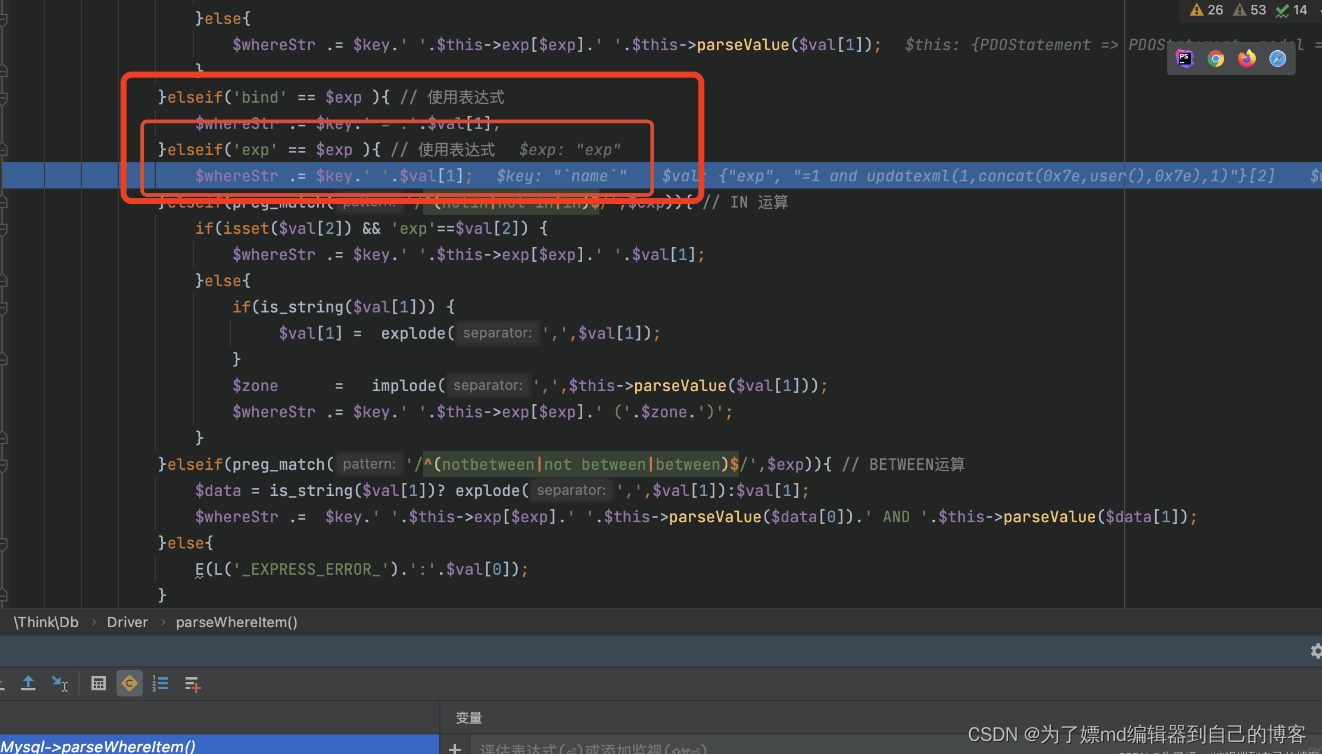Image resolution: width=1322 pixels, height=754 pixels.
Task: Click the regex '/^(notbetween|not between|between)$/'
Action: click(583, 464)
